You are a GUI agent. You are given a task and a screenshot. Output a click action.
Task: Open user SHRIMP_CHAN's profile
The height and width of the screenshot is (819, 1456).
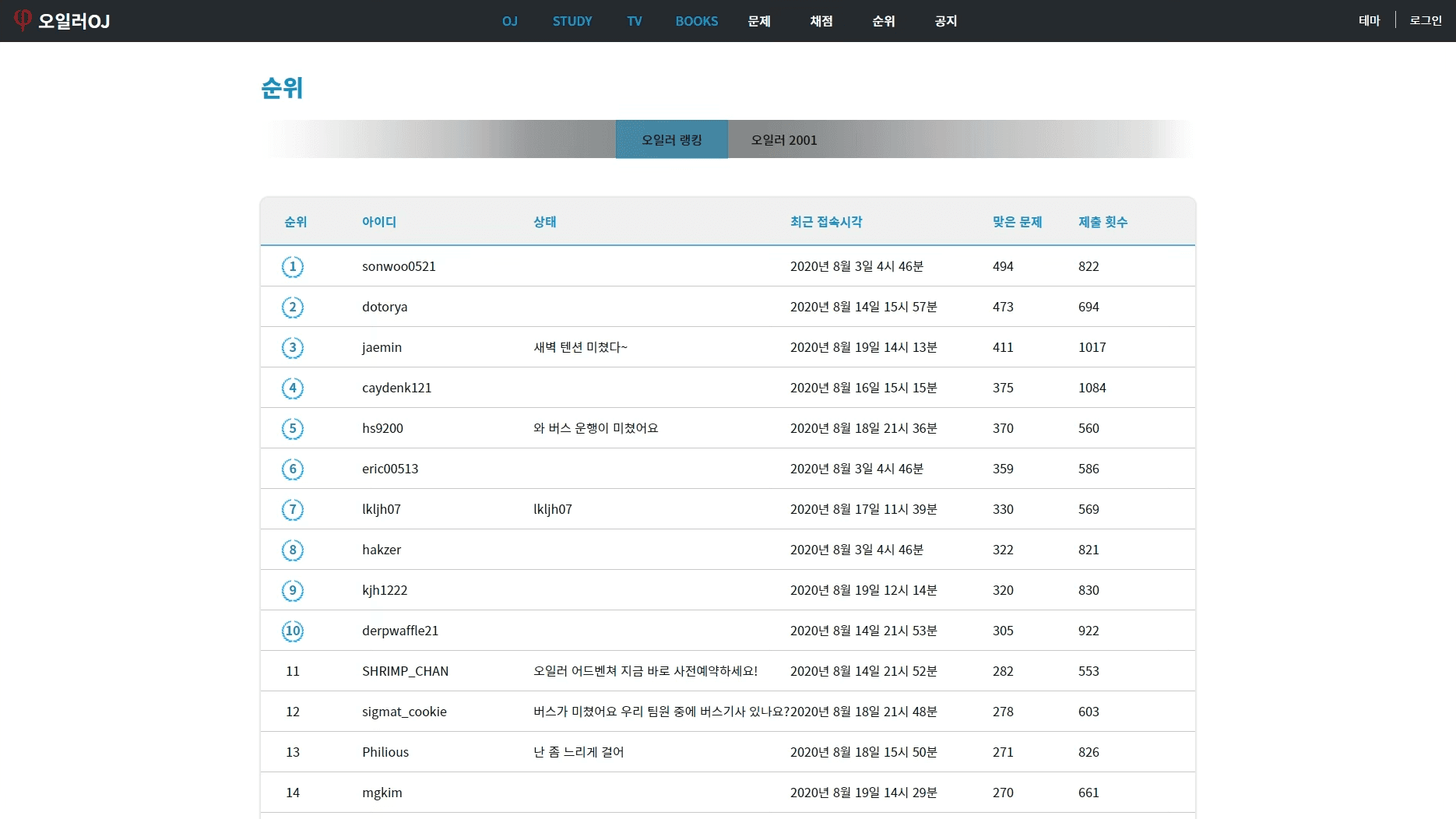(x=405, y=671)
